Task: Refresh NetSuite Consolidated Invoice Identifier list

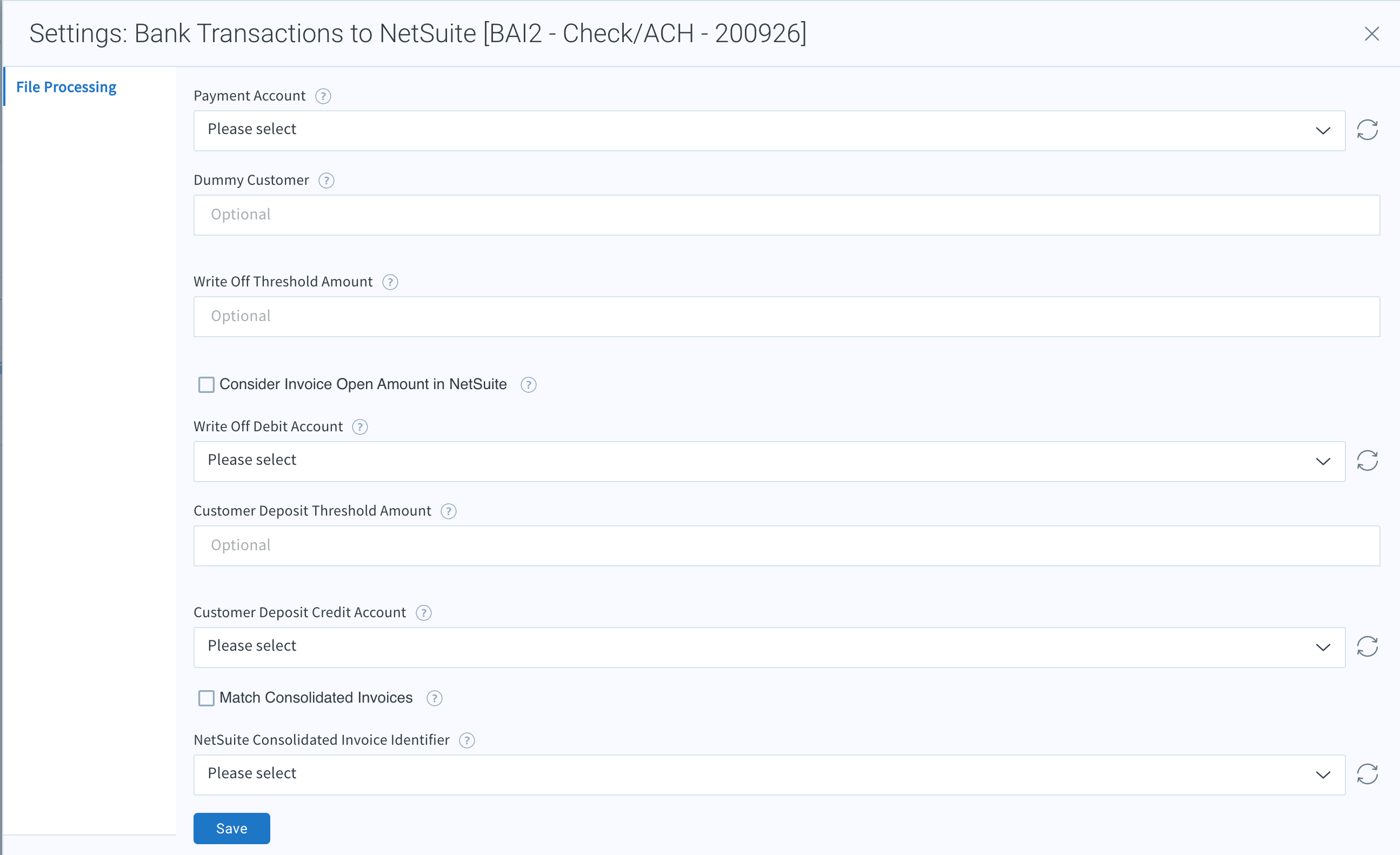Action: (x=1367, y=774)
